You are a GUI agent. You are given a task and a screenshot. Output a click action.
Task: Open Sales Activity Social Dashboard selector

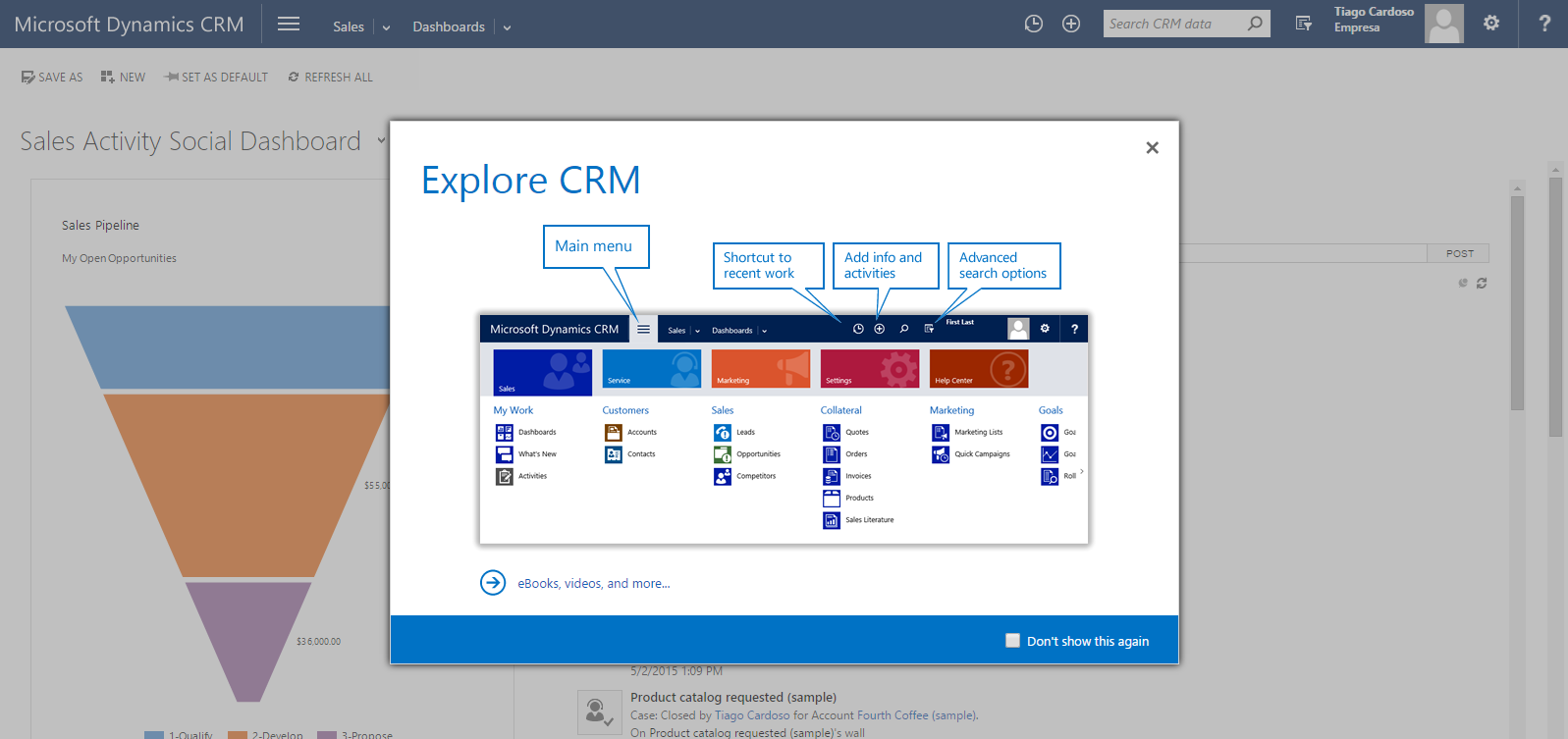point(381,141)
